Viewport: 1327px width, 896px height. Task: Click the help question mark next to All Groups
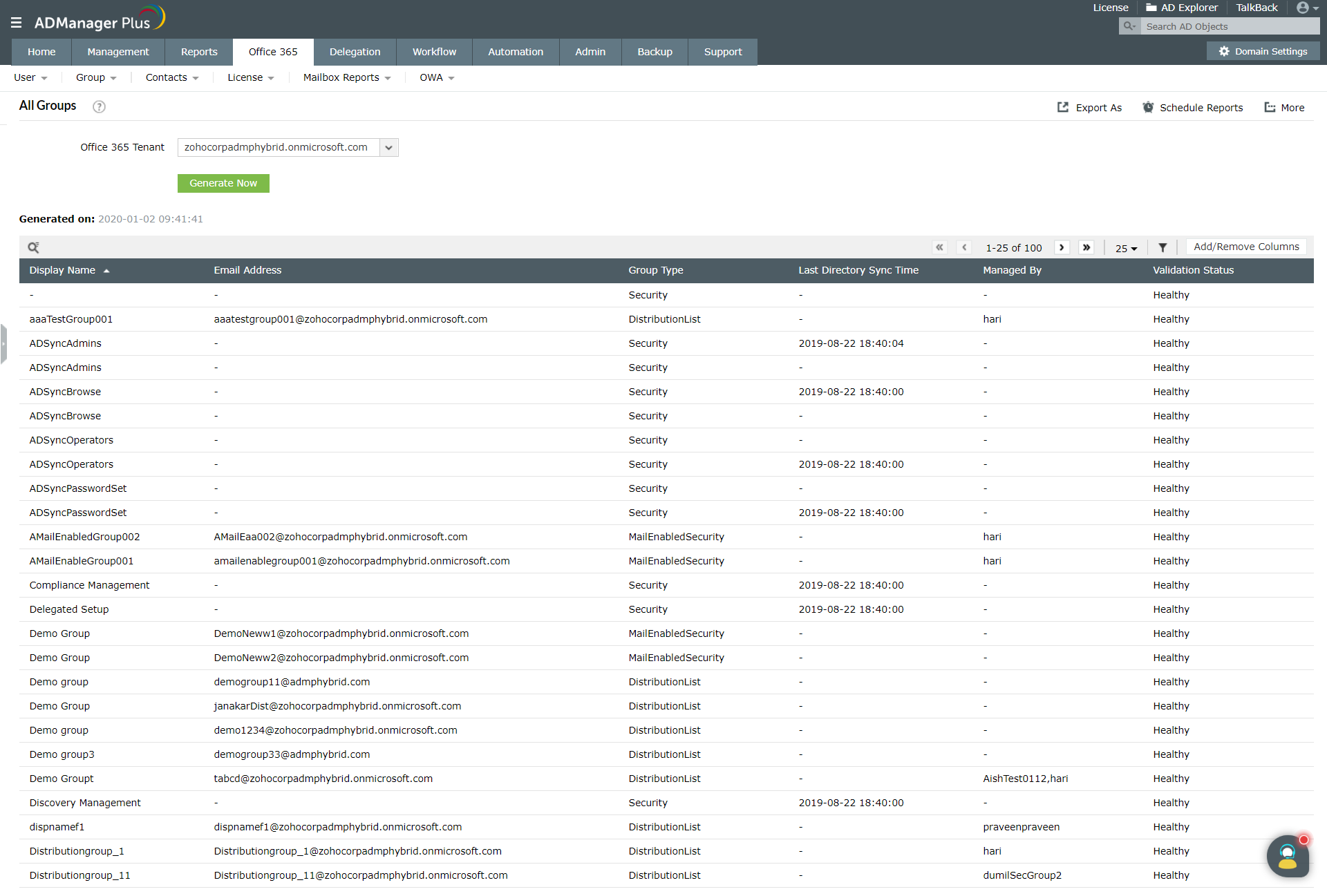coord(99,107)
